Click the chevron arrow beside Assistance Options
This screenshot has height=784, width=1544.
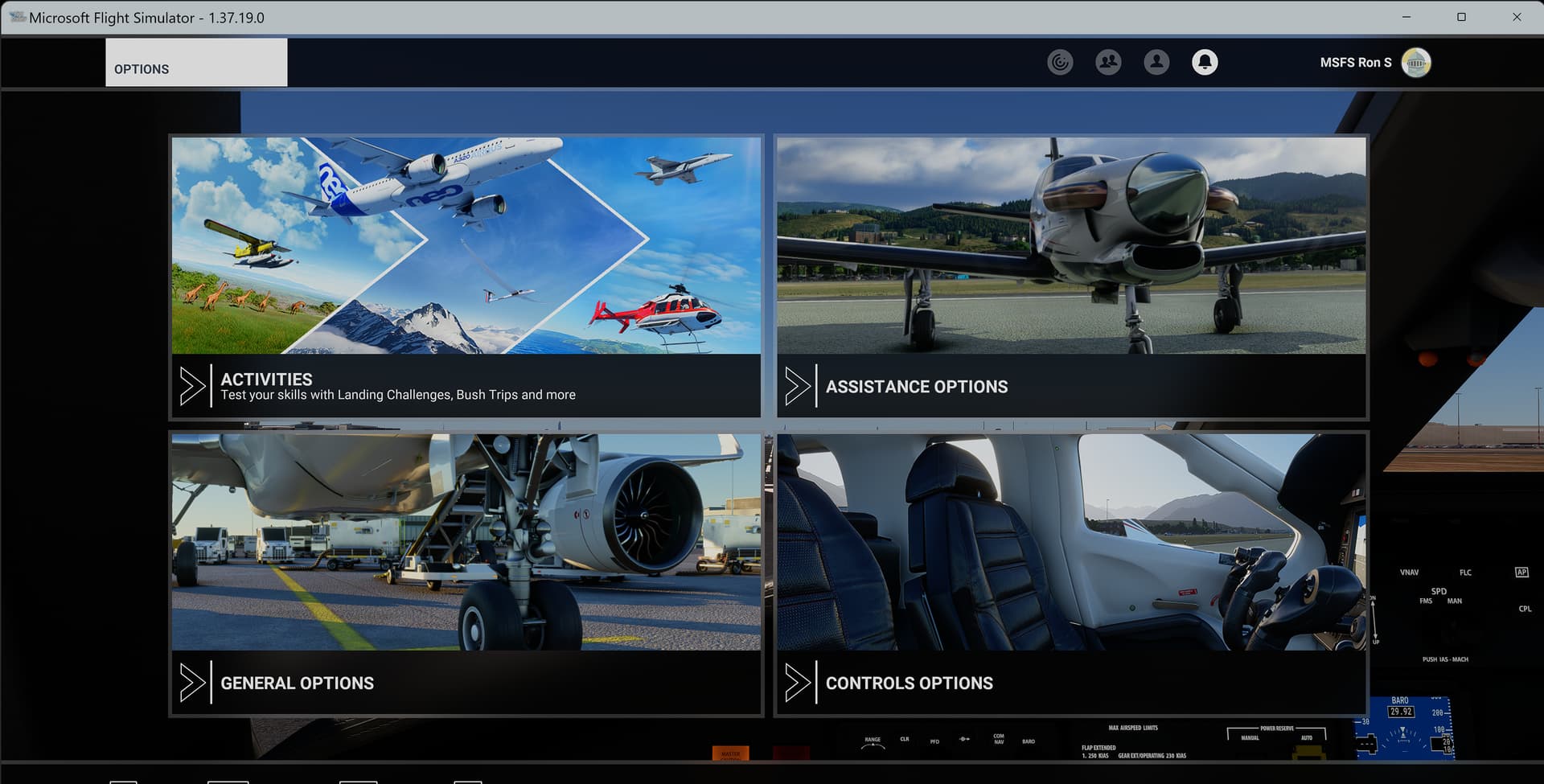(x=797, y=386)
